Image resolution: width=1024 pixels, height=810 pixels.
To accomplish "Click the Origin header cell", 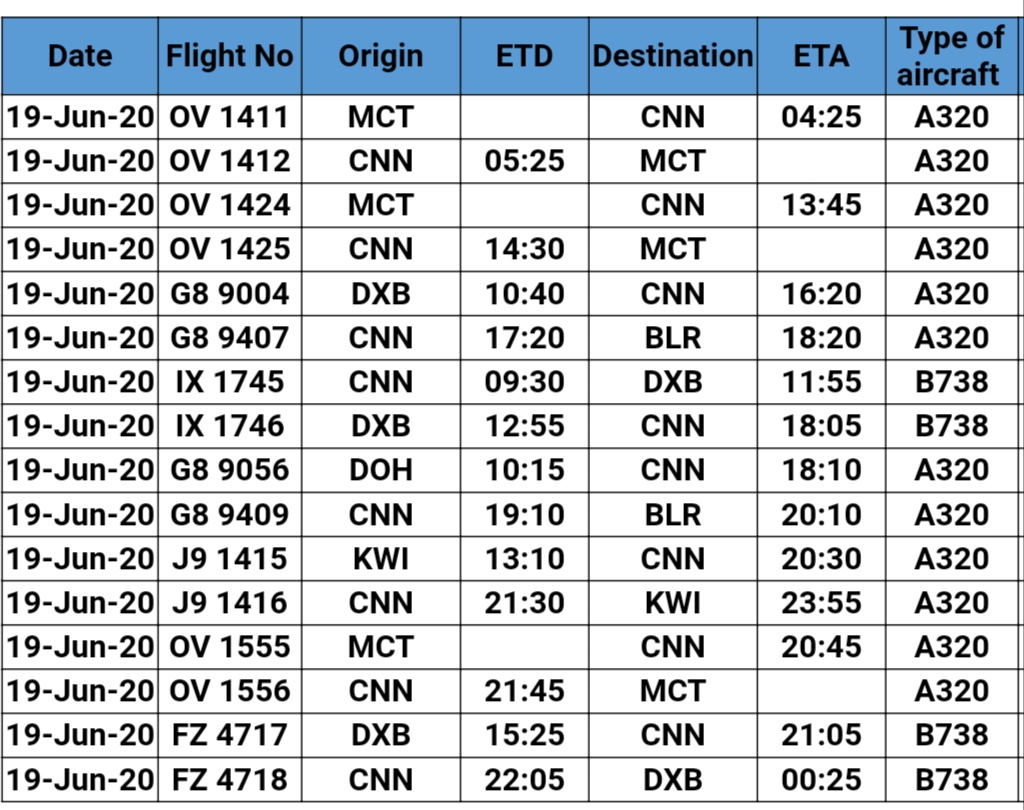I will (381, 56).
